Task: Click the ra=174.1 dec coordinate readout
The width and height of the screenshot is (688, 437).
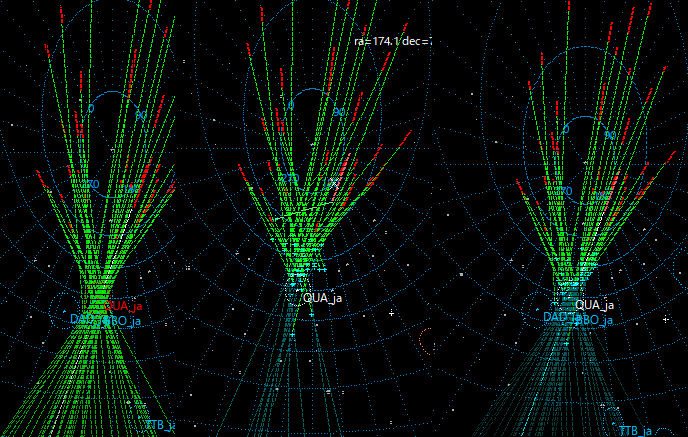Action: pos(394,41)
